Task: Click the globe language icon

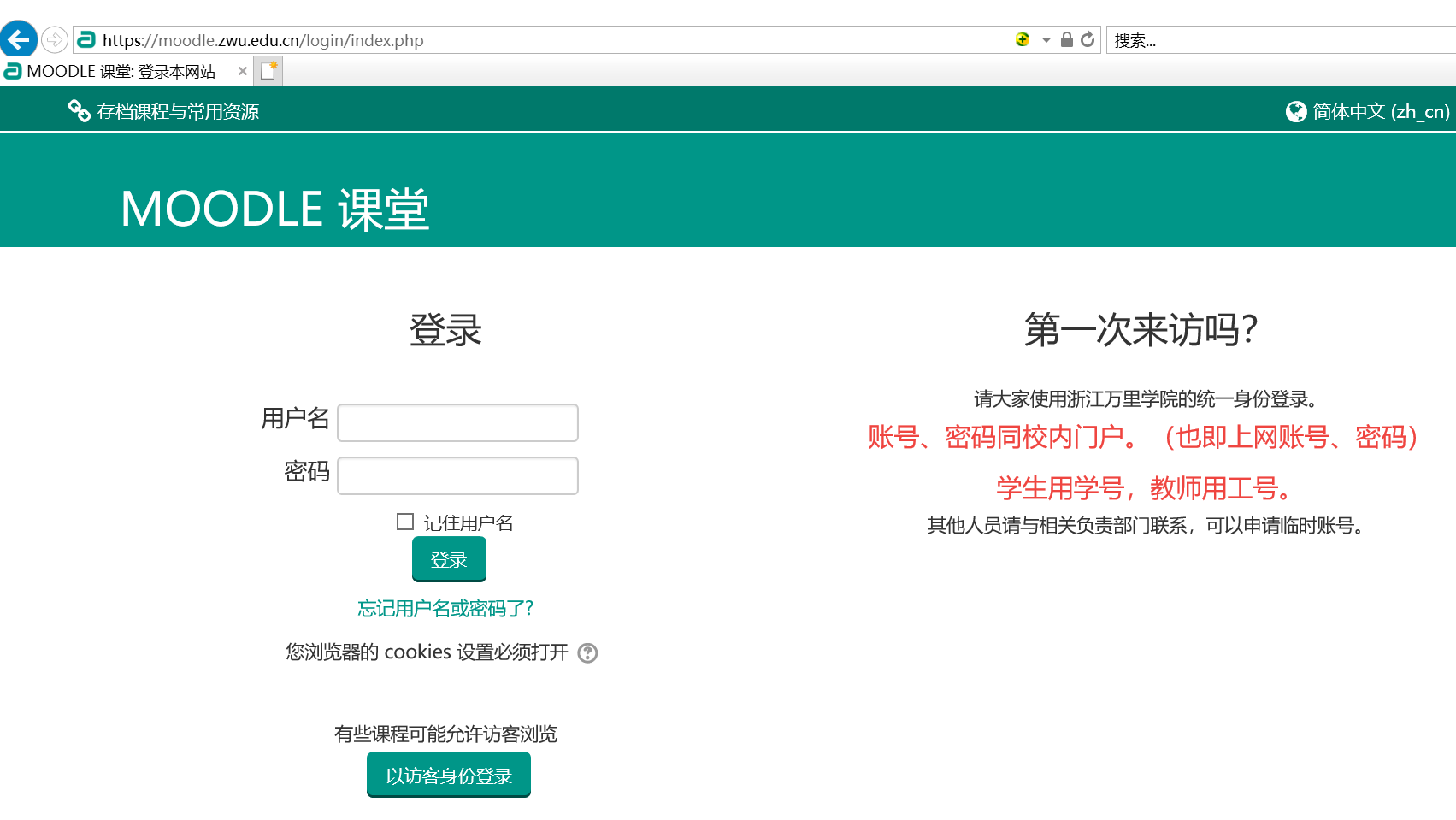Action: (x=1296, y=112)
